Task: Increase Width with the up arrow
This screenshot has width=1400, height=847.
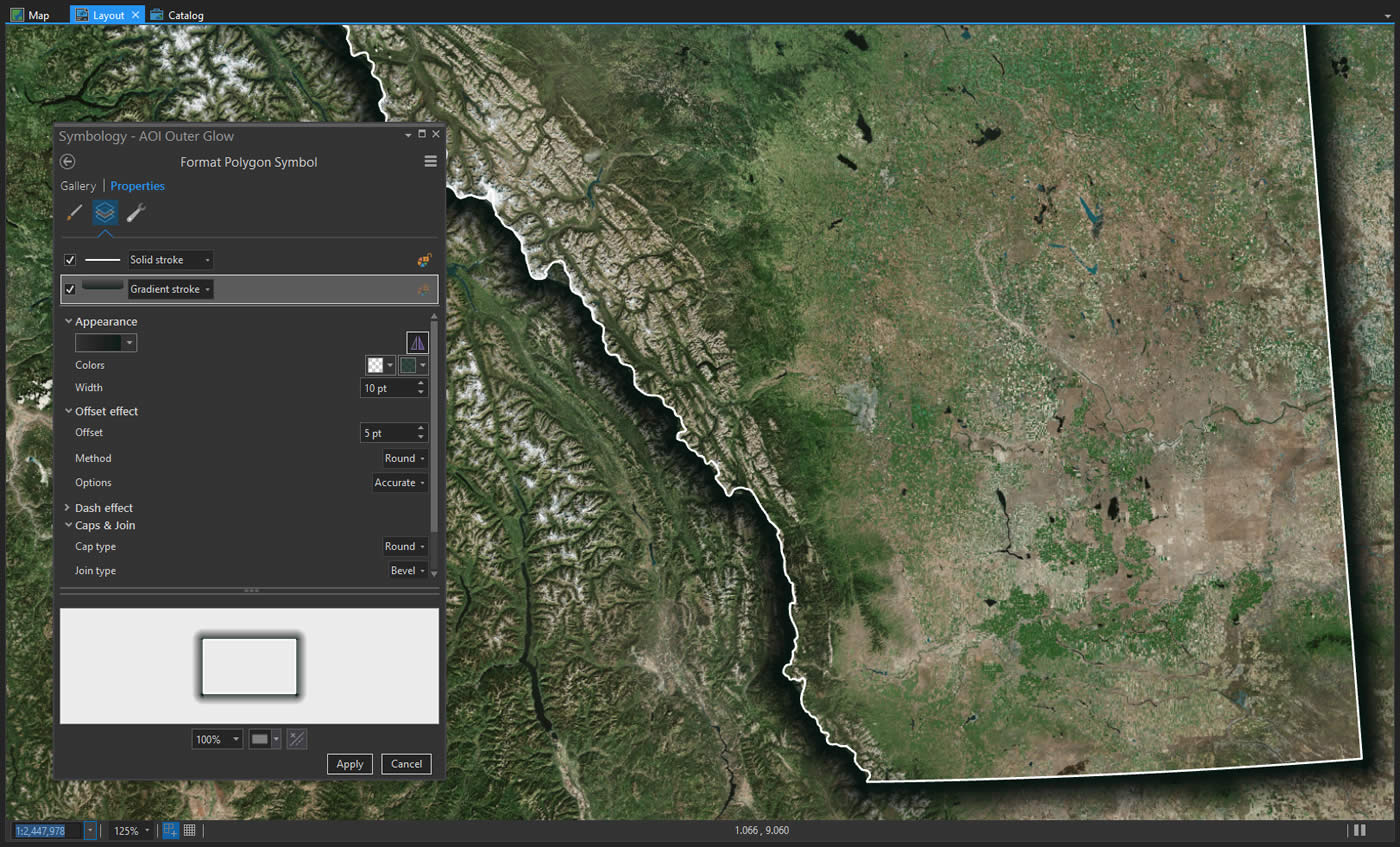Action: [421, 384]
